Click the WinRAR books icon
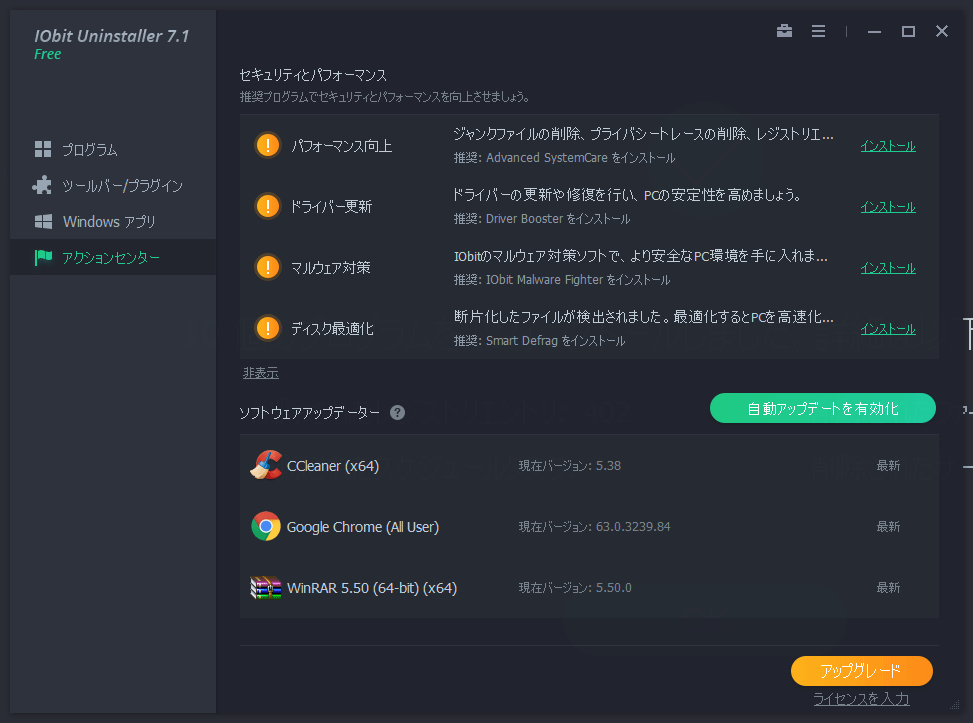 pyautogui.click(x=266, y=587)
